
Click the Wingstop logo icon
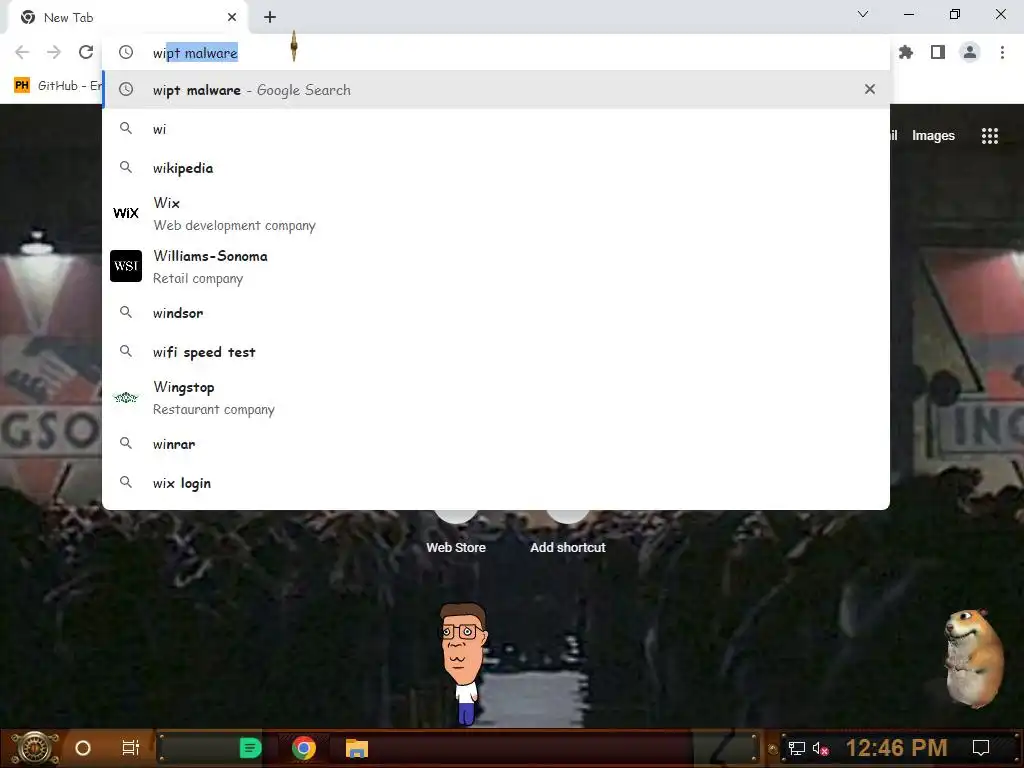click(x=126, y=397)
